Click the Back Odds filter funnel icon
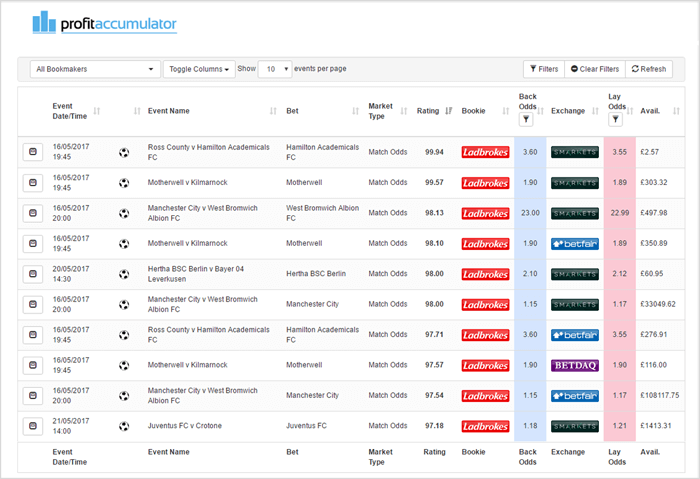 [x=528, y=119]
